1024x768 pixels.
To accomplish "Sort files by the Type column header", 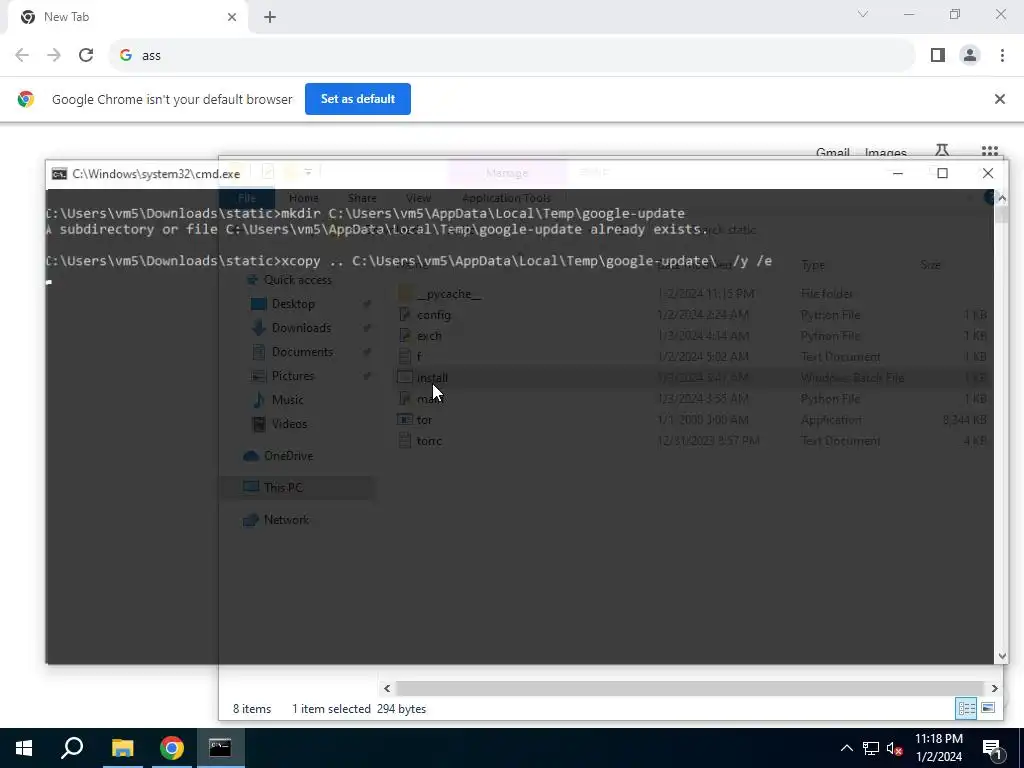I will click(x=812, y=265).
